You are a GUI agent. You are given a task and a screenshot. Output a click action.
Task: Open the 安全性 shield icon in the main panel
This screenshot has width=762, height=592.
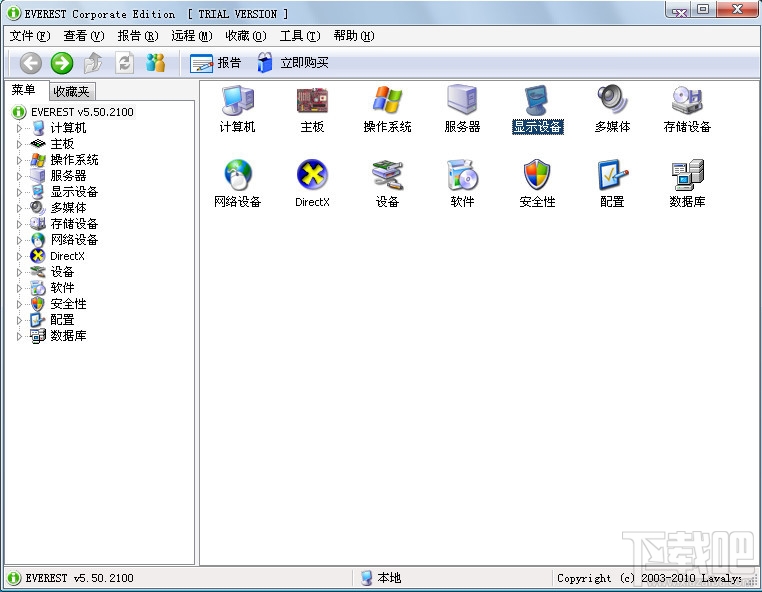(537, 184)
